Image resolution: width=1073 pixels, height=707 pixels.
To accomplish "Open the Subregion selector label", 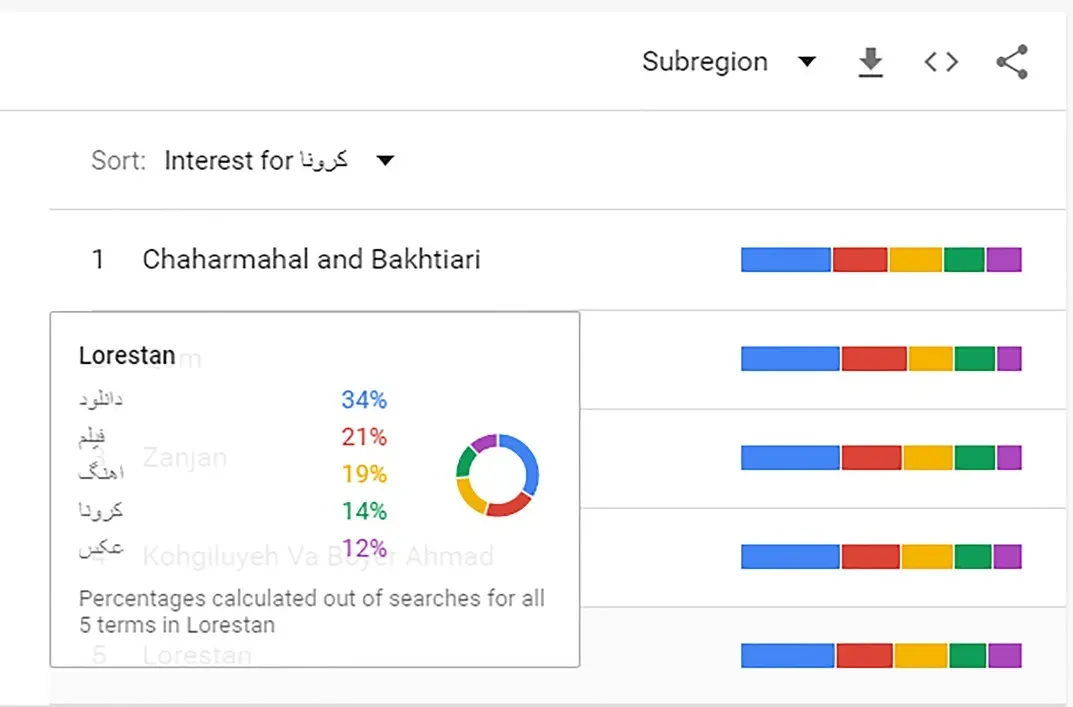I will [x=705, y=62].
